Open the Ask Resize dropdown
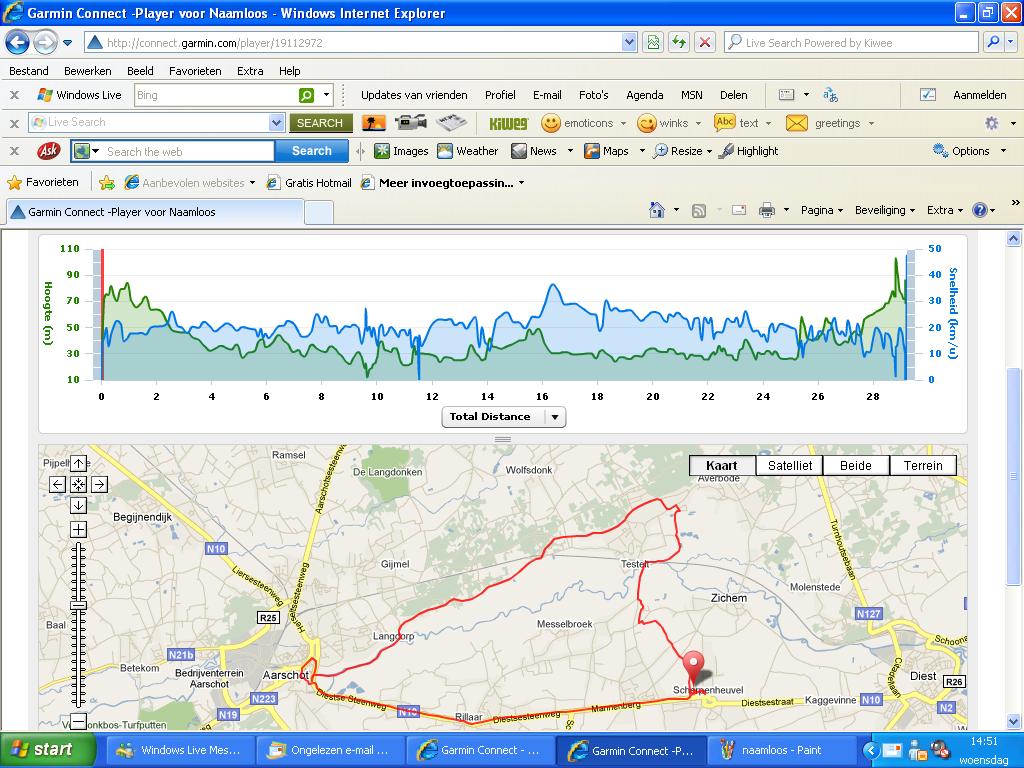This screenshot has width=1024, height=768. coord(682,151)
